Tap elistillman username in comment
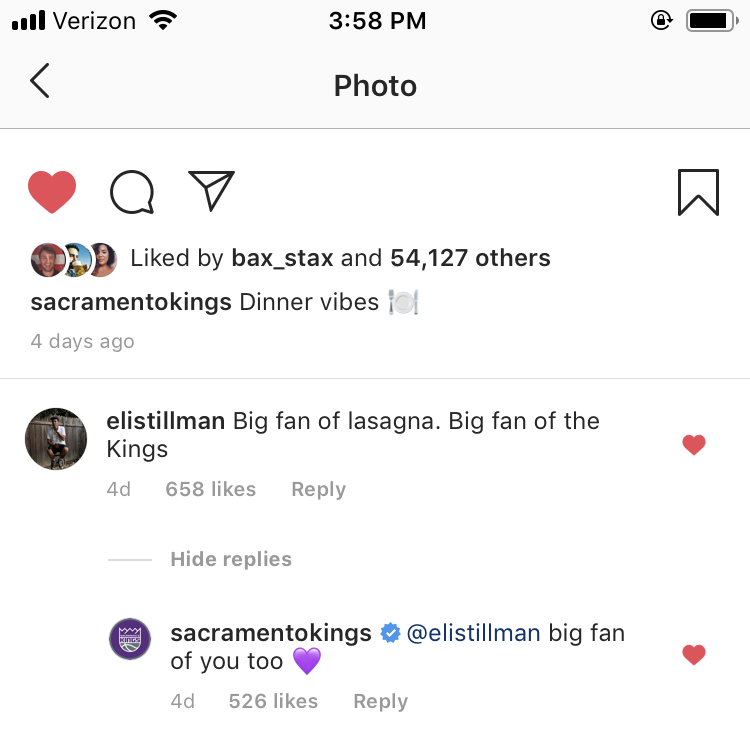 (x=165, y=421)
